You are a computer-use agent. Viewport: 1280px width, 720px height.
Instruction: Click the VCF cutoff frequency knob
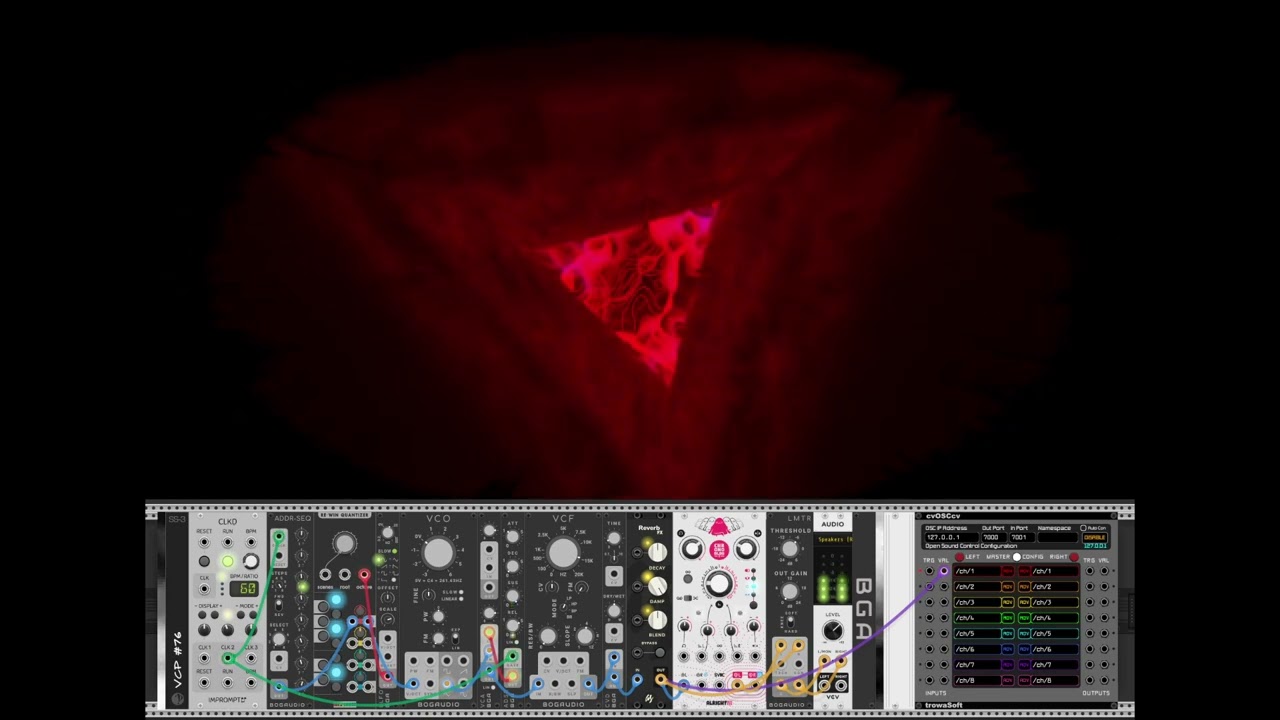point(563,552)
